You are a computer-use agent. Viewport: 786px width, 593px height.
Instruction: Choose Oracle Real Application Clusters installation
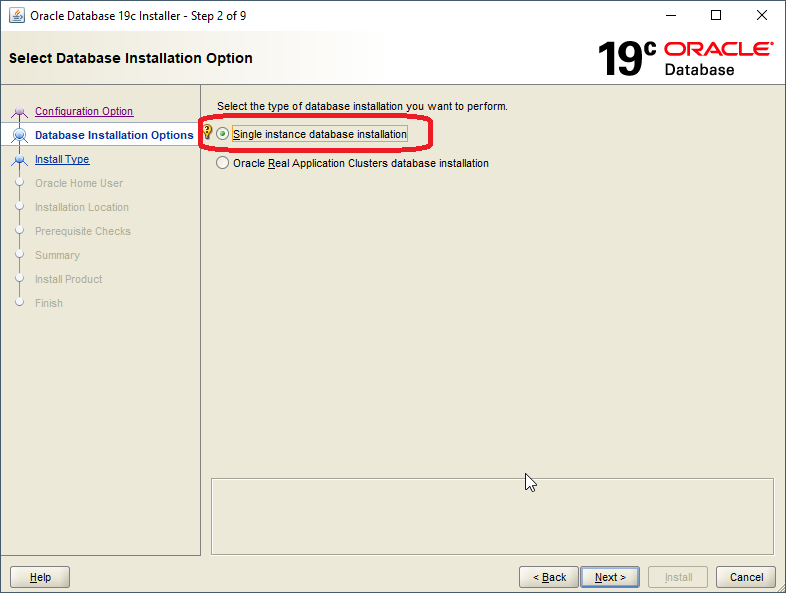pos(223,163)
